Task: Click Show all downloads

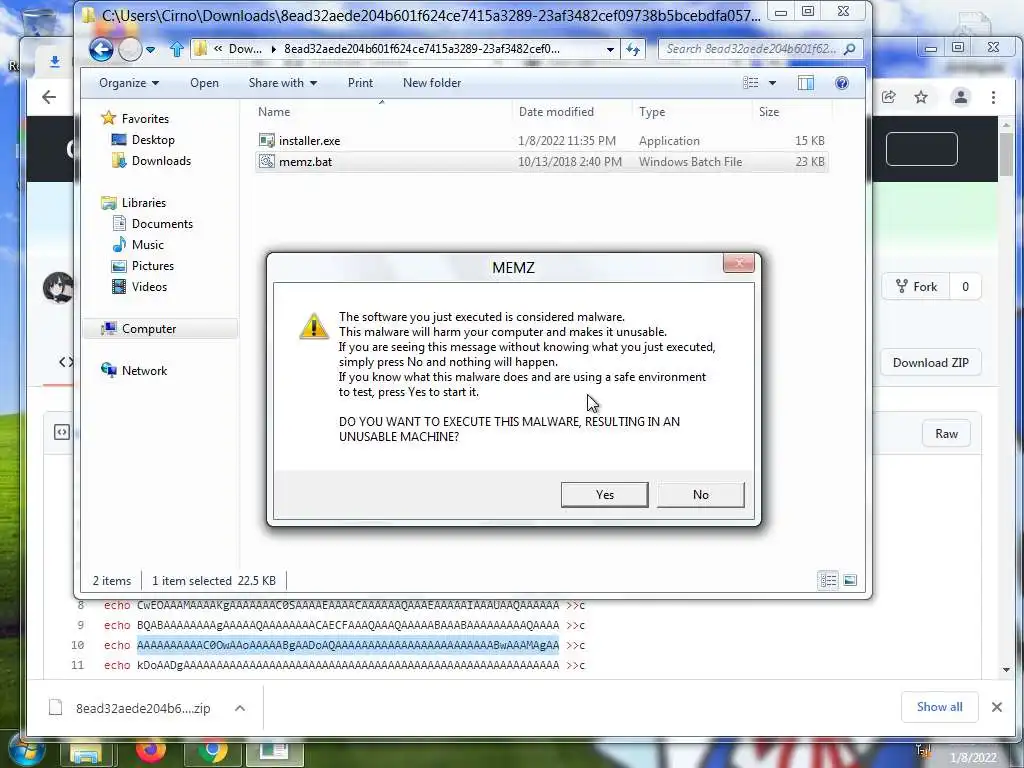Action: click(939, 707)
